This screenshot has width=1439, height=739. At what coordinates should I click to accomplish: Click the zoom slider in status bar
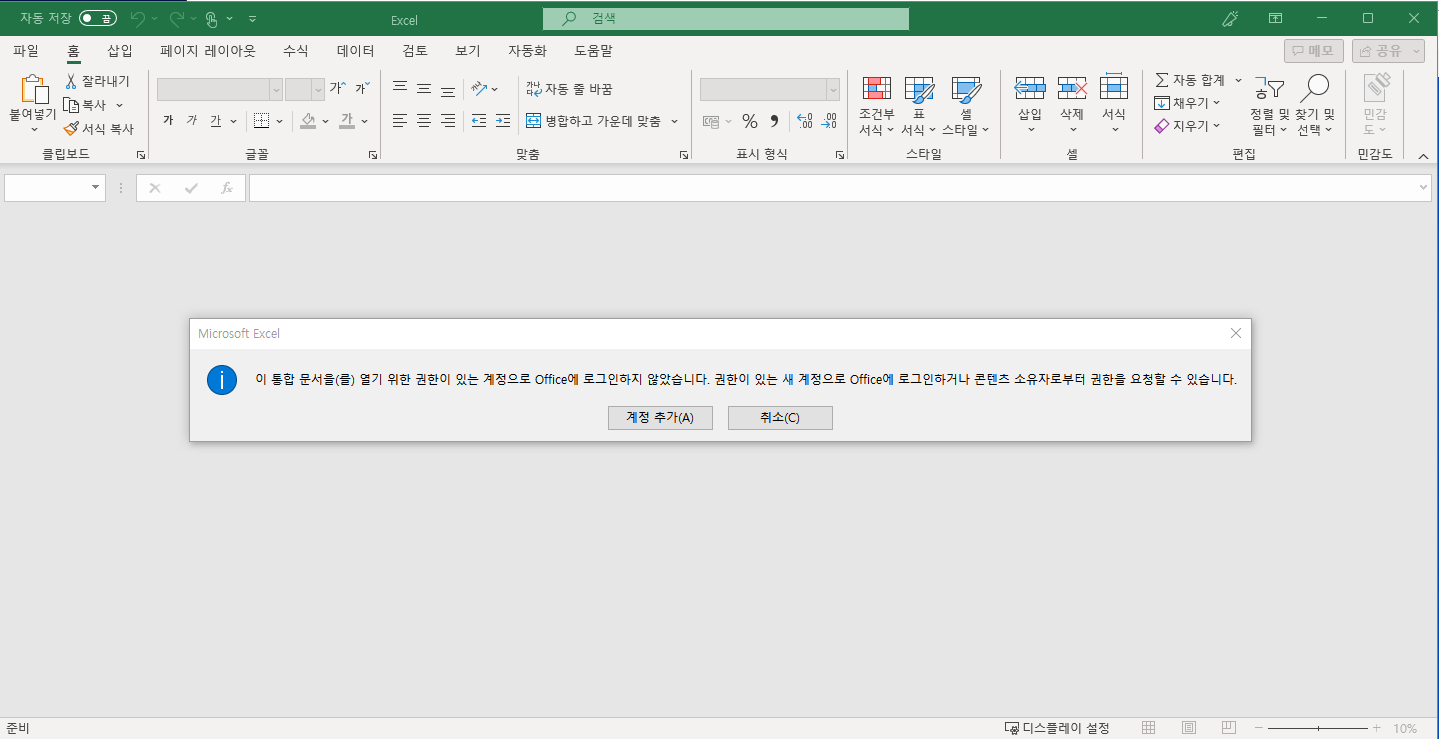pos(1319,728)
